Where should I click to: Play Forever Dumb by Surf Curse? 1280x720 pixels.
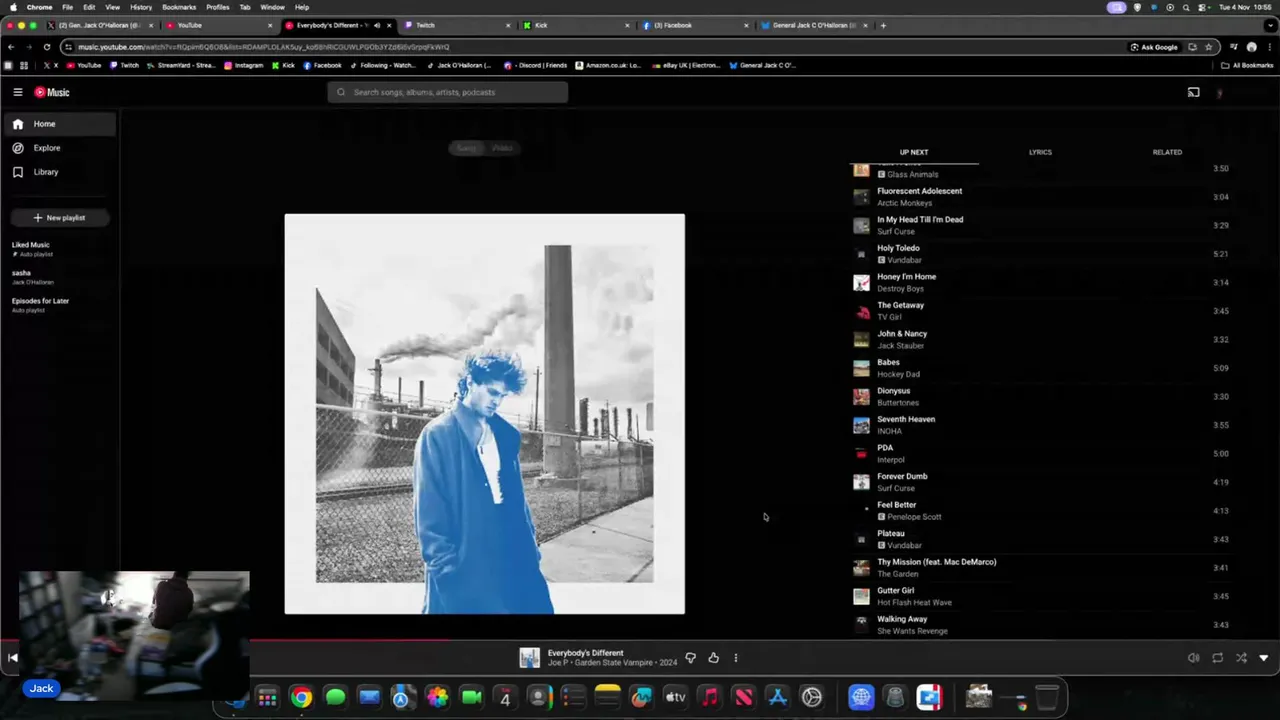coord(1040,482)
